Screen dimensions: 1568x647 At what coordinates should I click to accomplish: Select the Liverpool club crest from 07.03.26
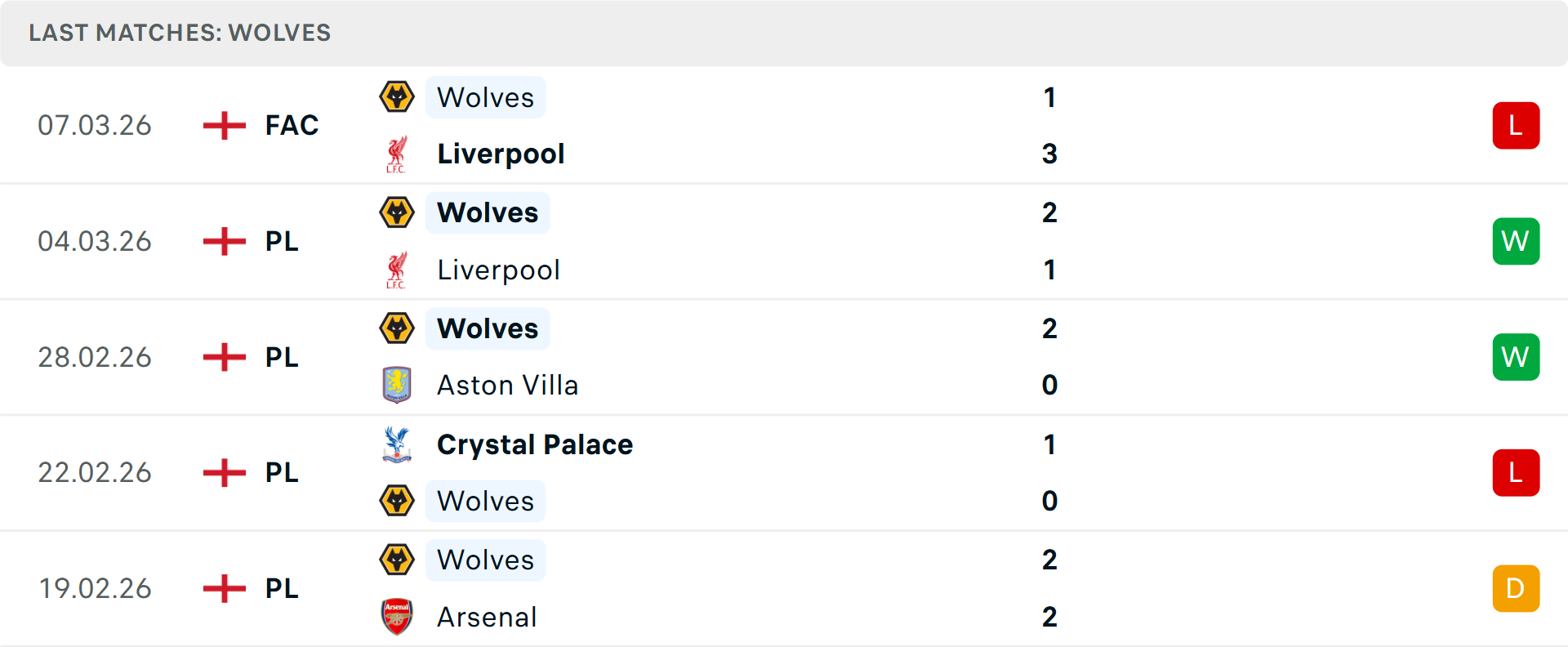pyautogui.click(x=397, y=154)
